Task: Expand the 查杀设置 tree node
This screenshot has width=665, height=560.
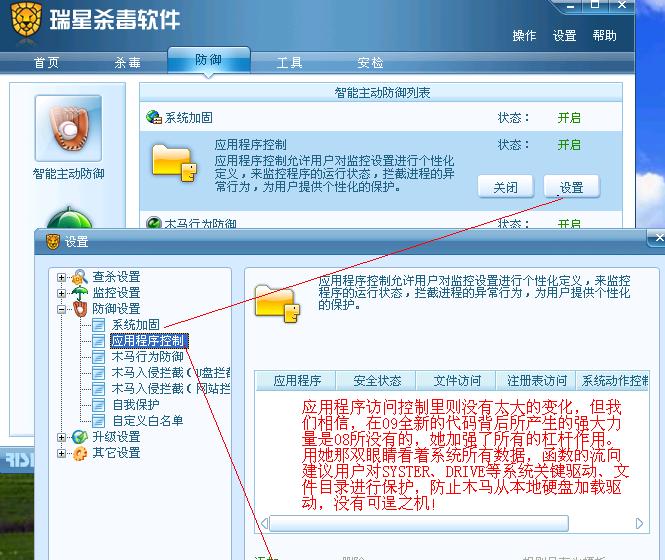Action: pyautogui.click(x=61, y=277)
